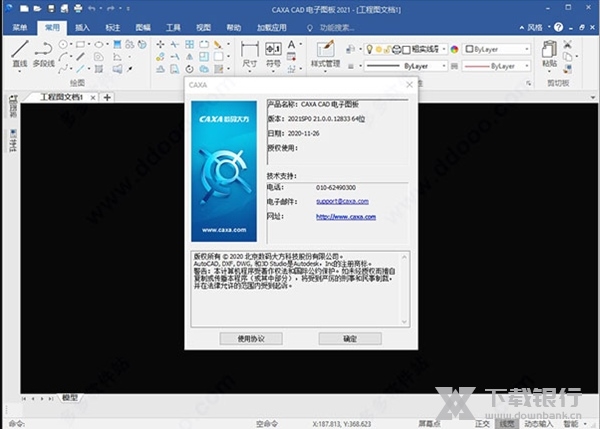Image resolution: width=600 pixels, height=429 pixels.
Task: Switch to the 标注 ribbon tab
Action: pyautogui.click(x=112, y=27)
